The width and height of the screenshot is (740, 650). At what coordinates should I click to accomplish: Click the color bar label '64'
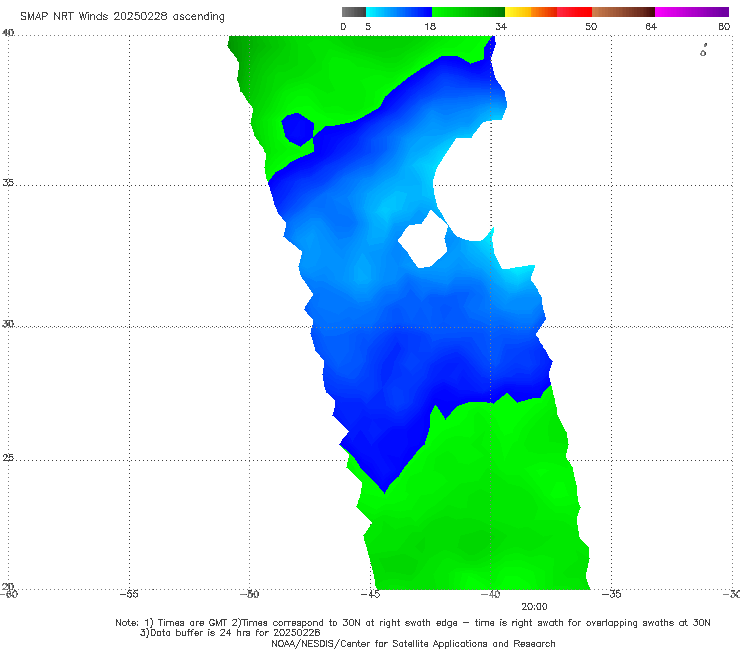[x=651, y=26]
